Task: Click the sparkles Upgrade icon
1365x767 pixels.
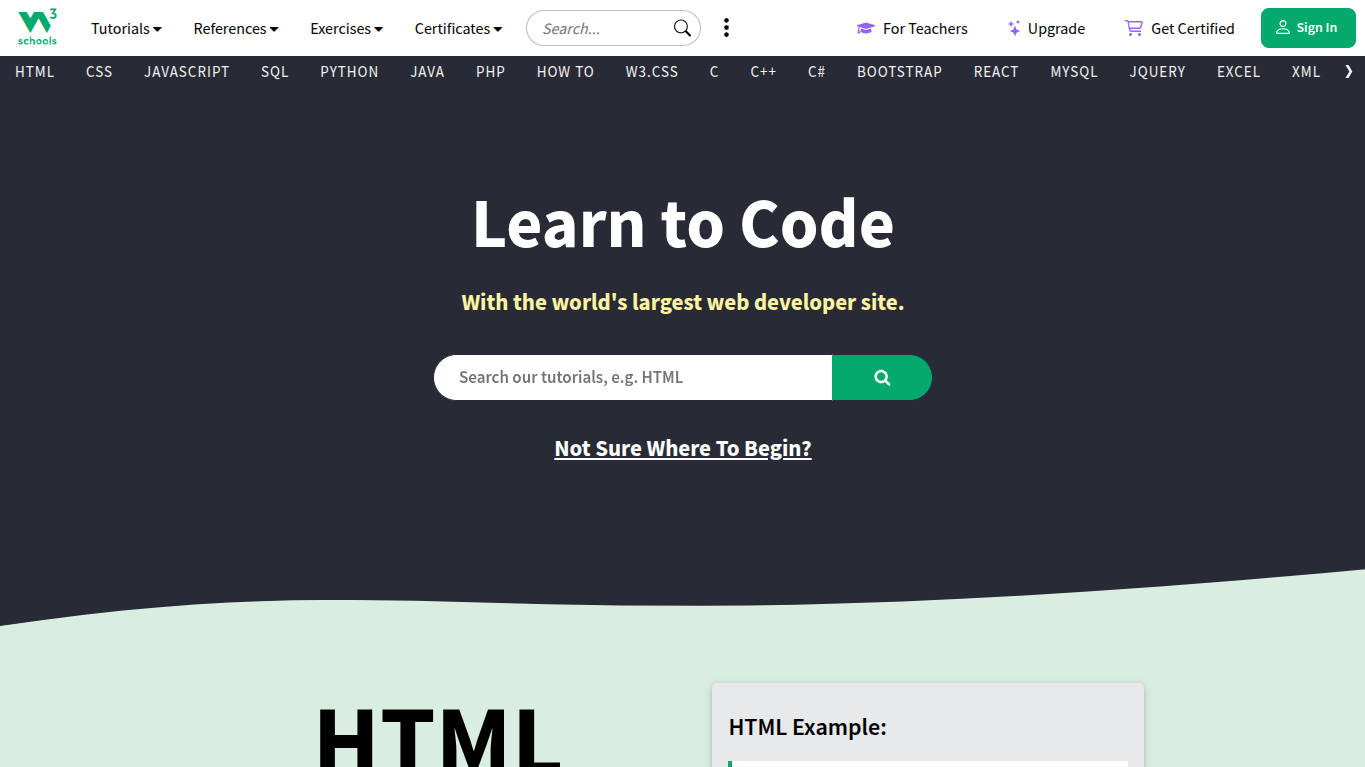Action: (x=1014, y=28)
